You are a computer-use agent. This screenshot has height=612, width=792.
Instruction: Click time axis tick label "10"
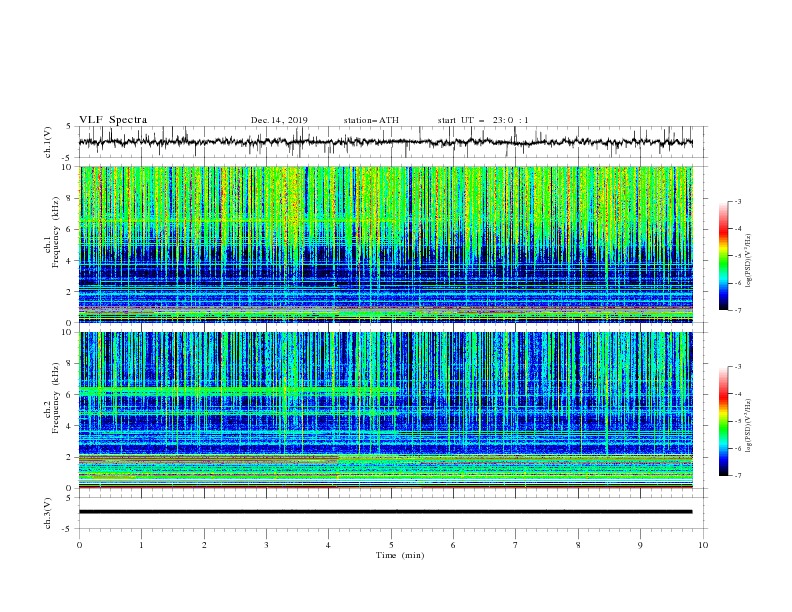(x=703, y=545)
